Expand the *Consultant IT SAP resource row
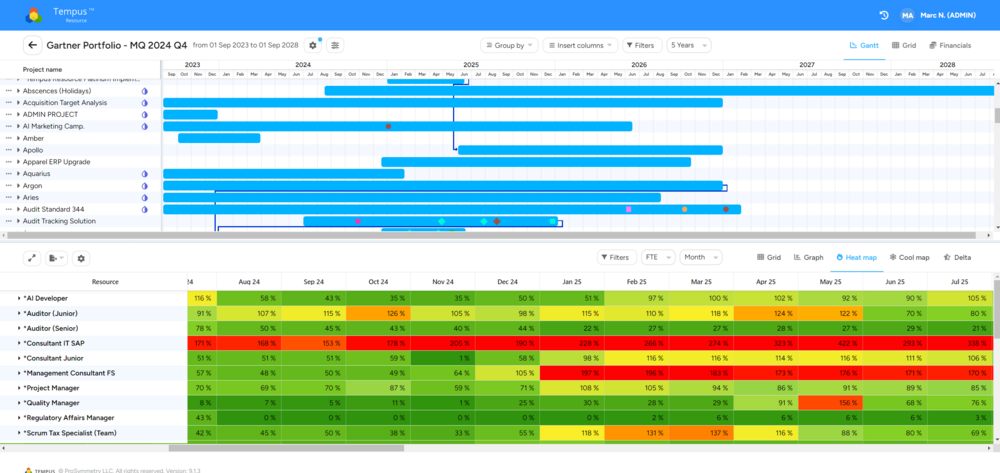 coord(19,343)
